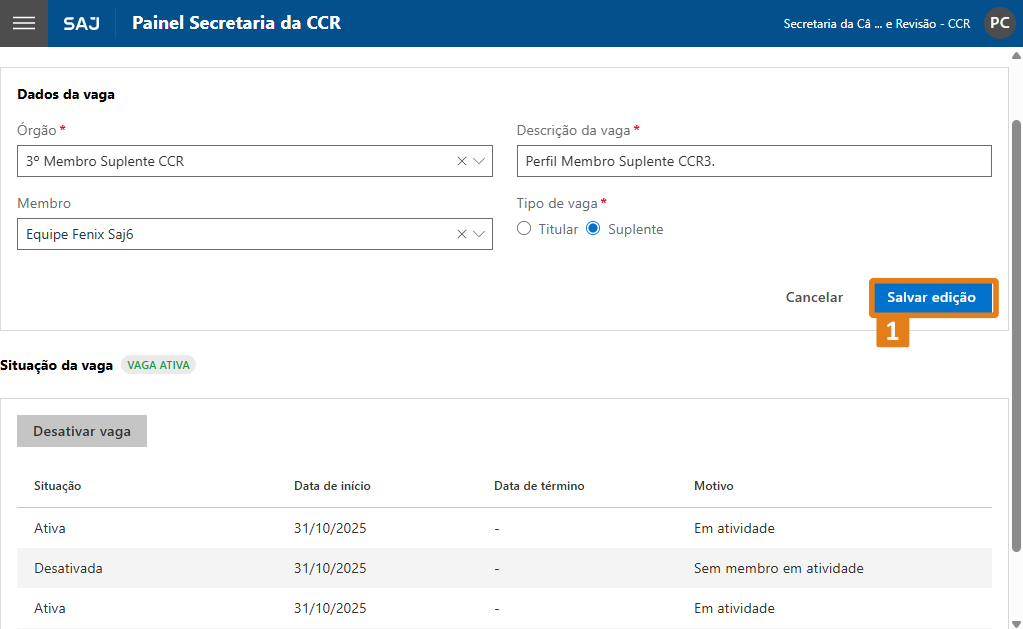The width and height of the screenshot is (1023, 629).
Task: Click the SAJ logo in header
Action: tap(81, 23)
